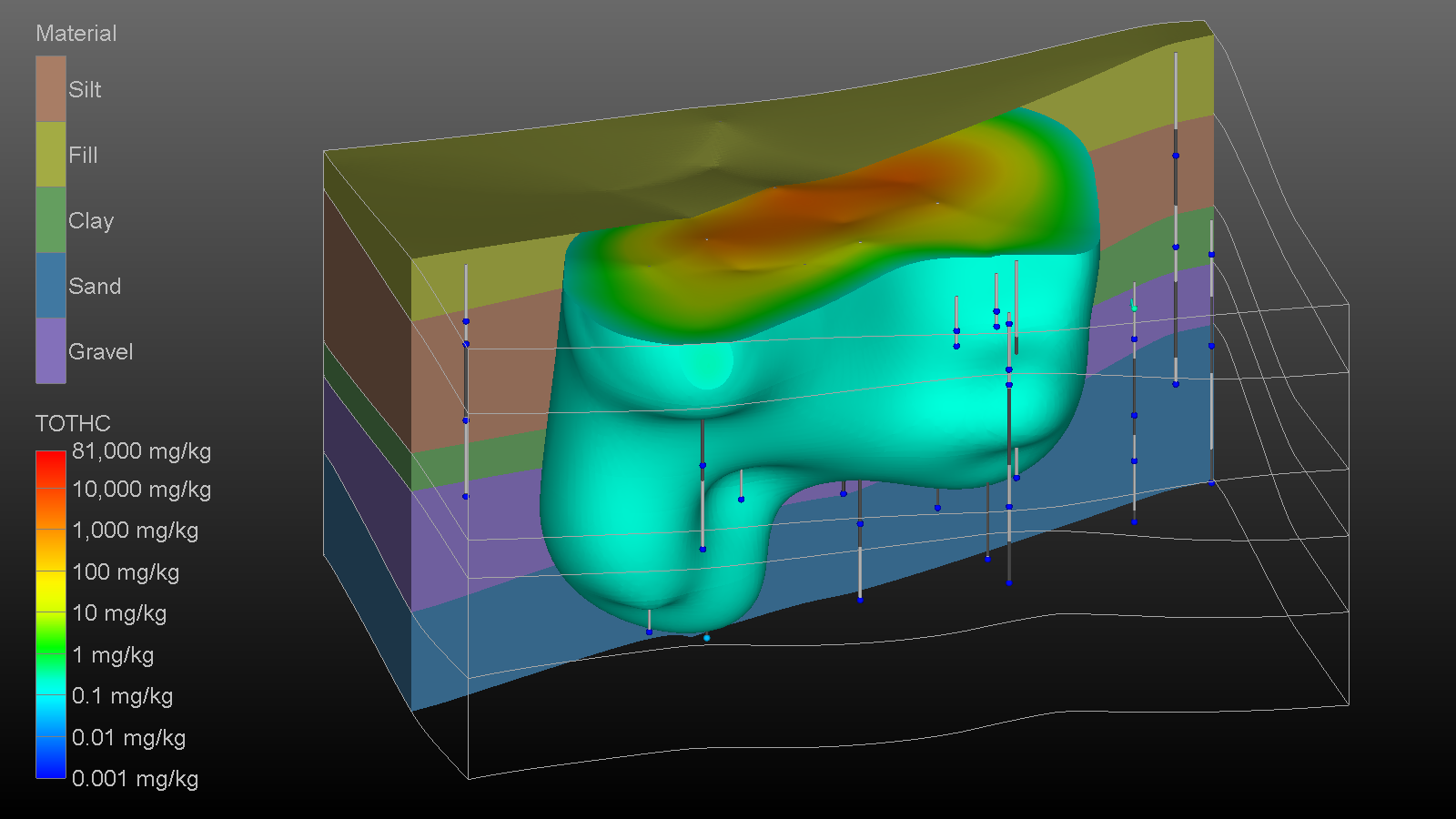Screen dimensions: 1456x819
Task: Click the Material legend title
Action: 76,34
